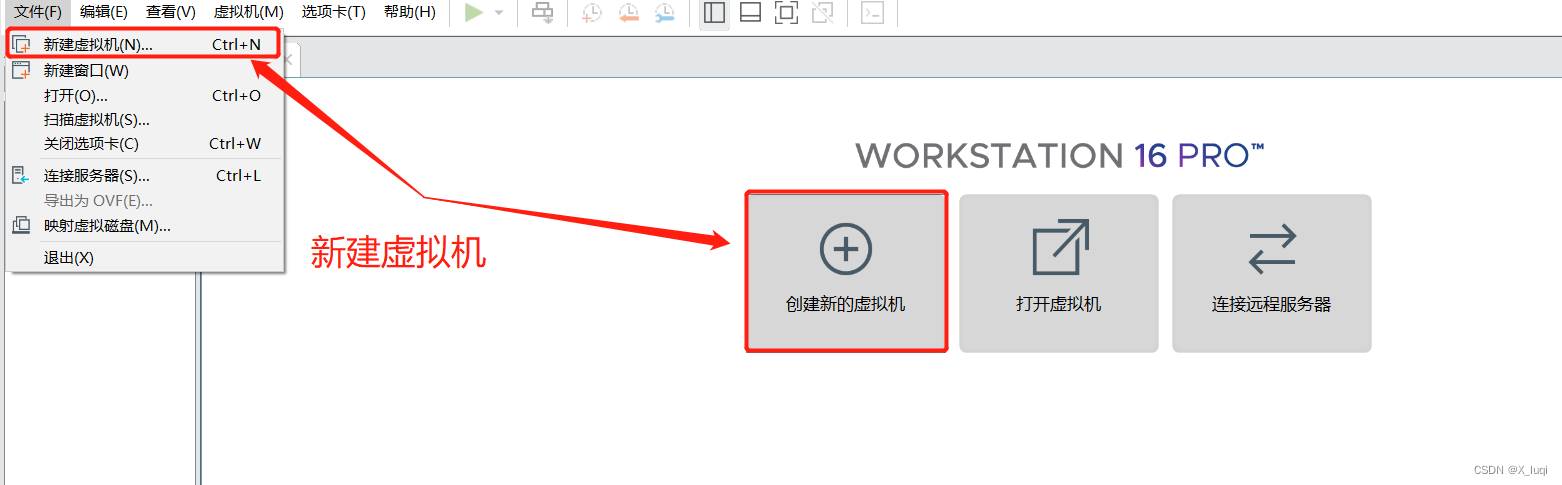1562x485 pixels.
Task: Open the 虚拟机(M) menu
Action: [249, 12]
